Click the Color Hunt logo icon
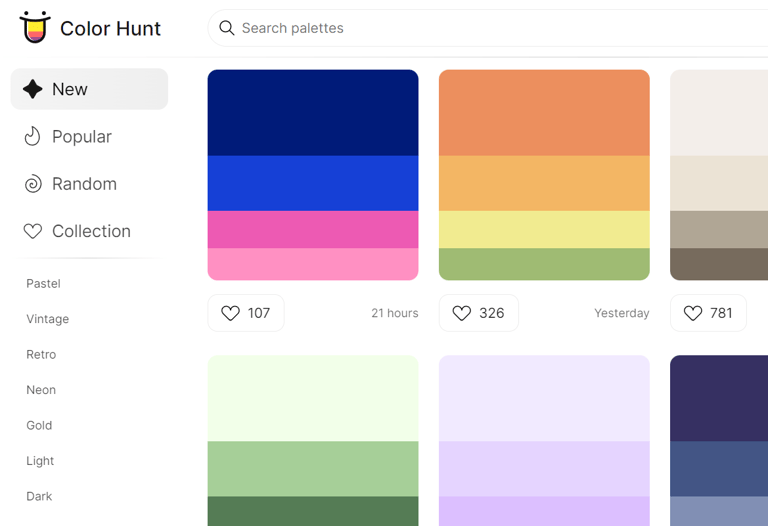This screenshot has height=526, width=768. [35, 27]
